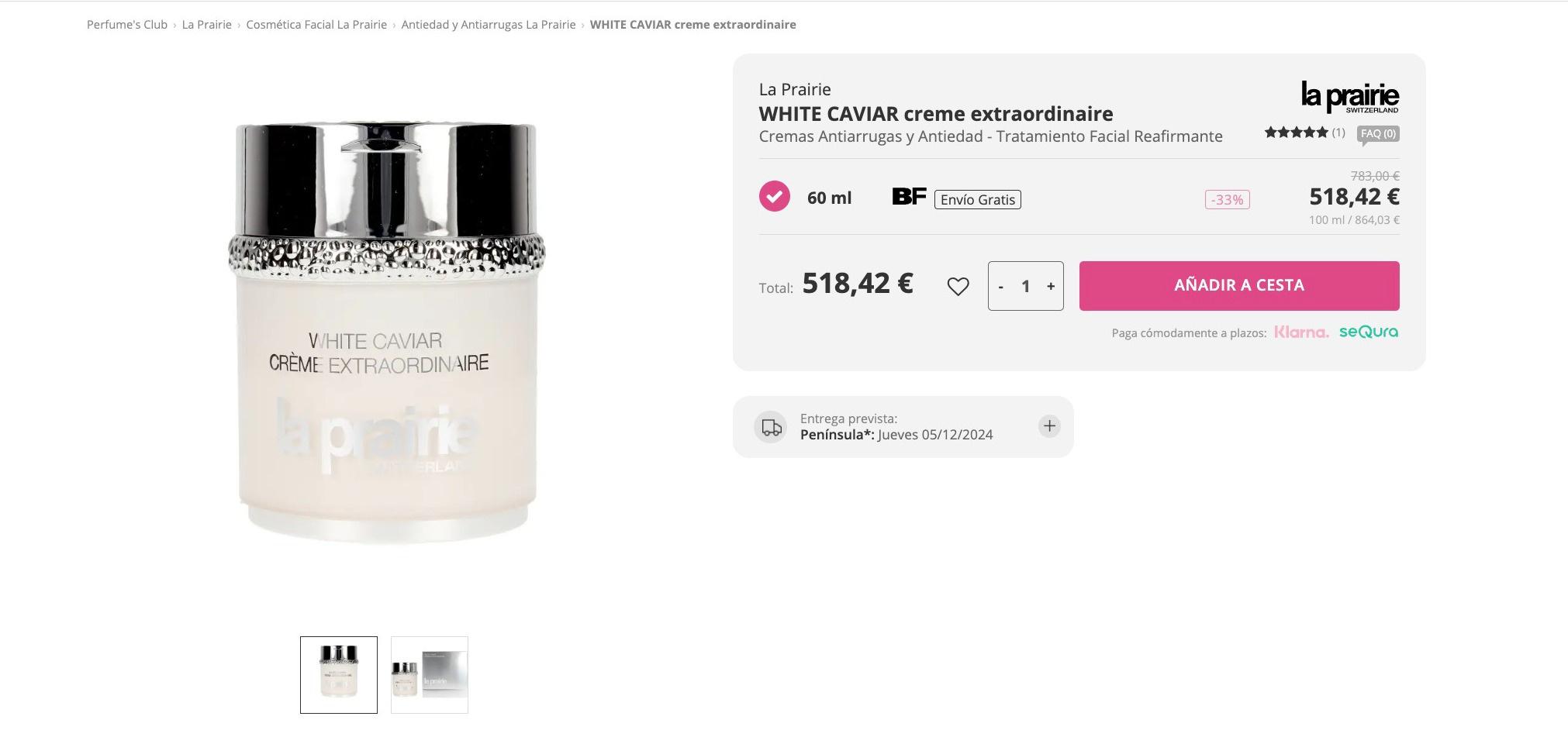The height and width of the screenshot is (744, 1568).
Task: Open Cosmética Facial La Prairie breadcrumb
Action: [316, 25]
